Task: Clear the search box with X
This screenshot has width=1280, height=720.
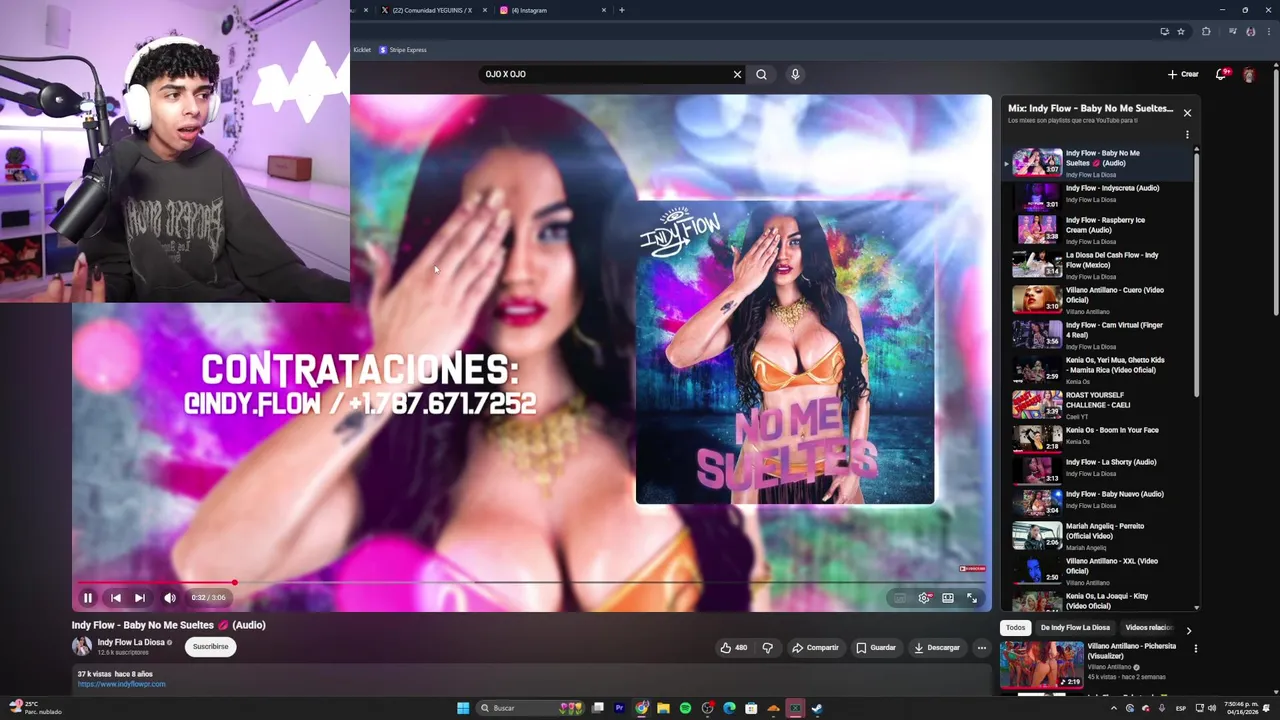Action: pyautogui.click(x=738, y=74)
